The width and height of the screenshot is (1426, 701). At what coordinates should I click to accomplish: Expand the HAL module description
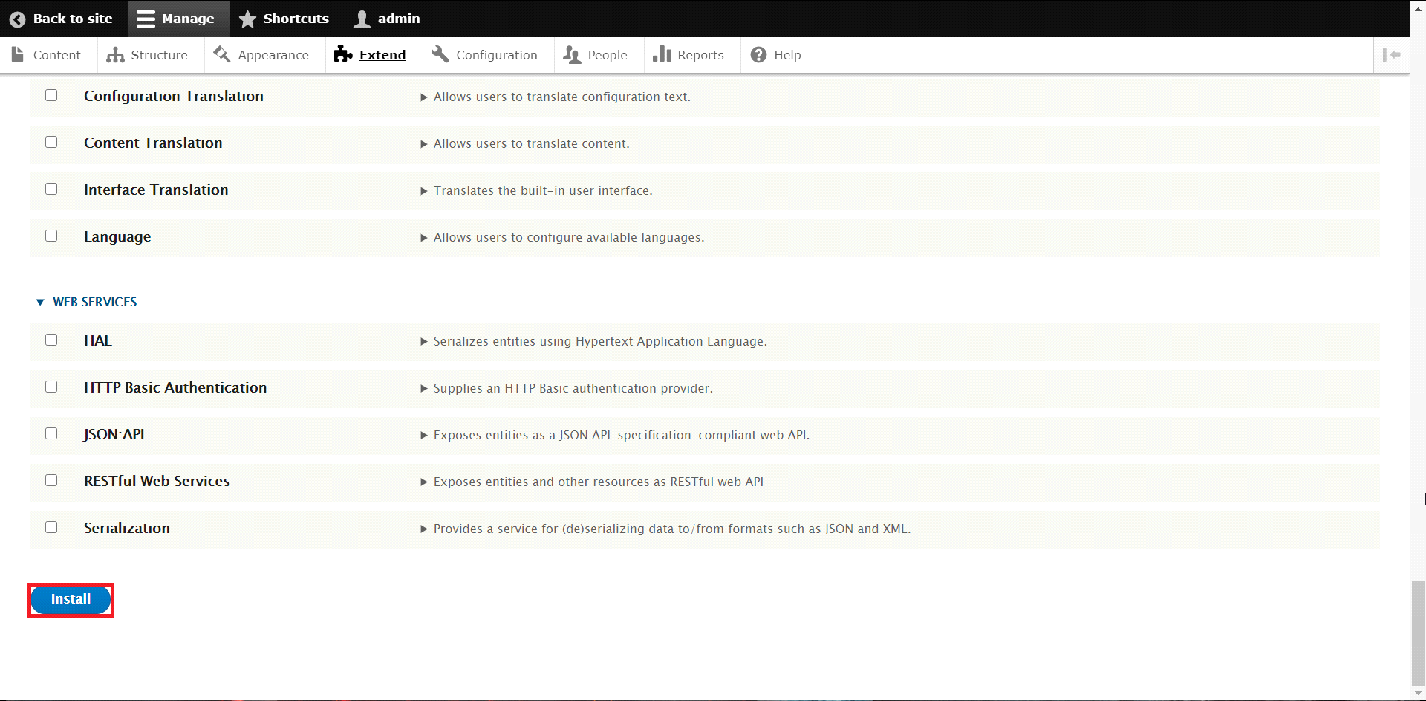(x=424, y=341)
